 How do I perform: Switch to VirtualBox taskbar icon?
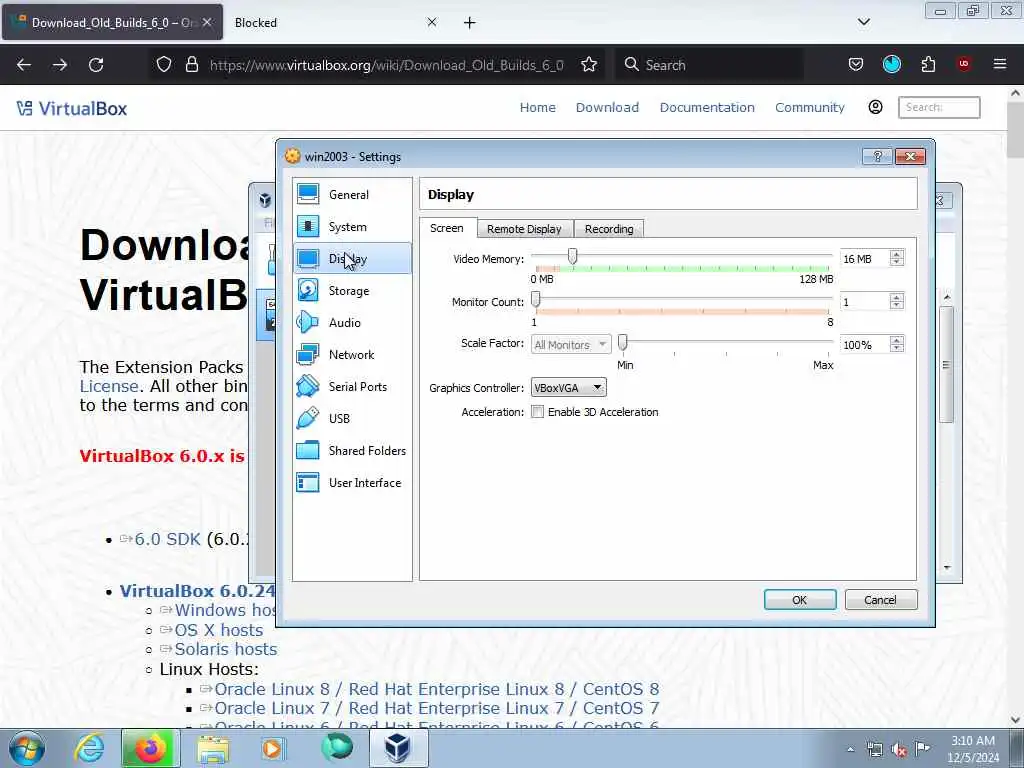point(397,748)
